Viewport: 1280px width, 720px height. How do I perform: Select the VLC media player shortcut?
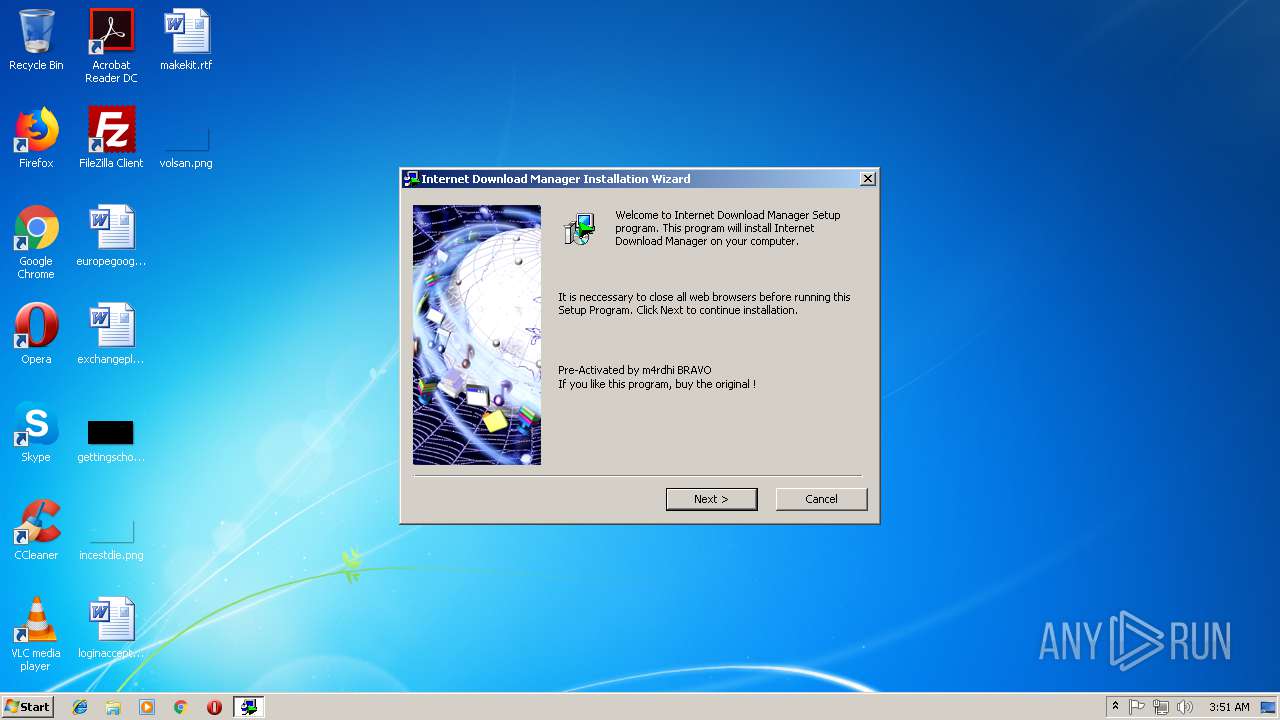36,634
